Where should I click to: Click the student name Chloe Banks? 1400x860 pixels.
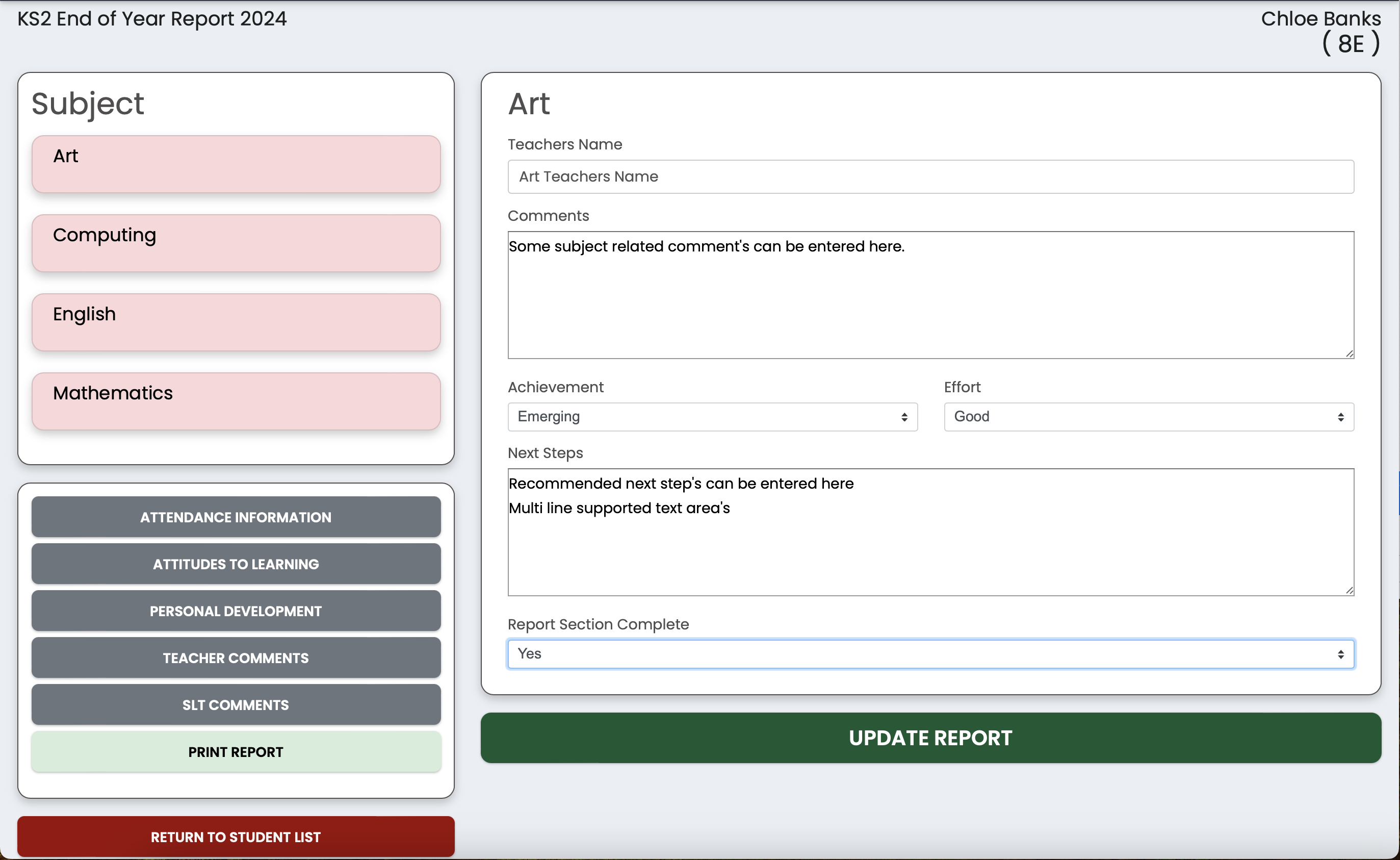pyautogui.click(x=1320, y=19)
